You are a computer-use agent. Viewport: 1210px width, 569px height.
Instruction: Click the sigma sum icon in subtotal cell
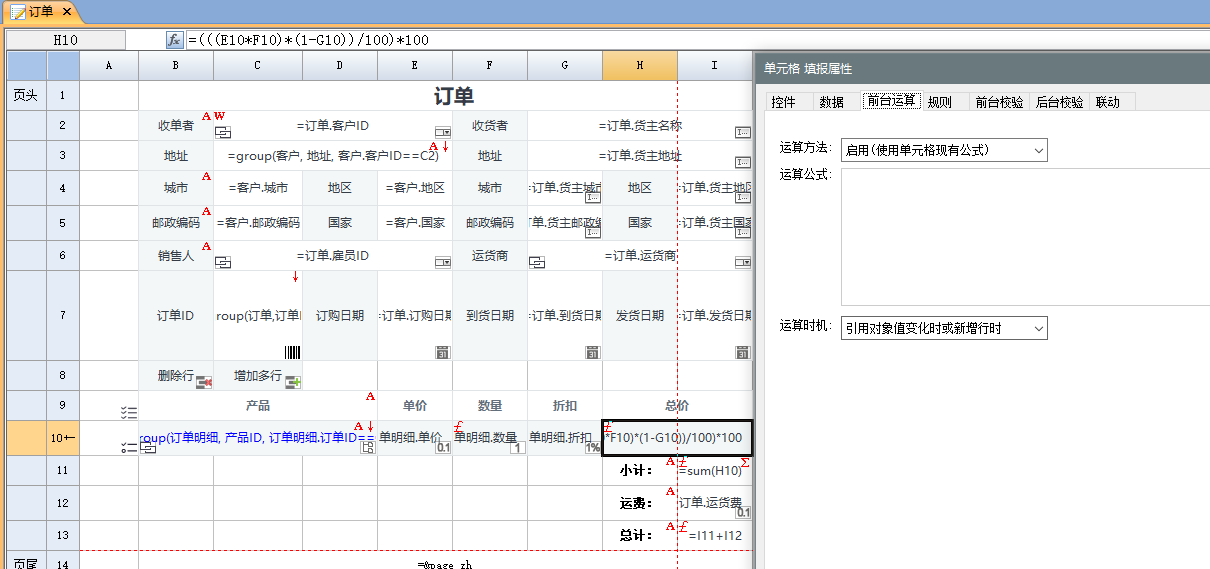[744, 462]
